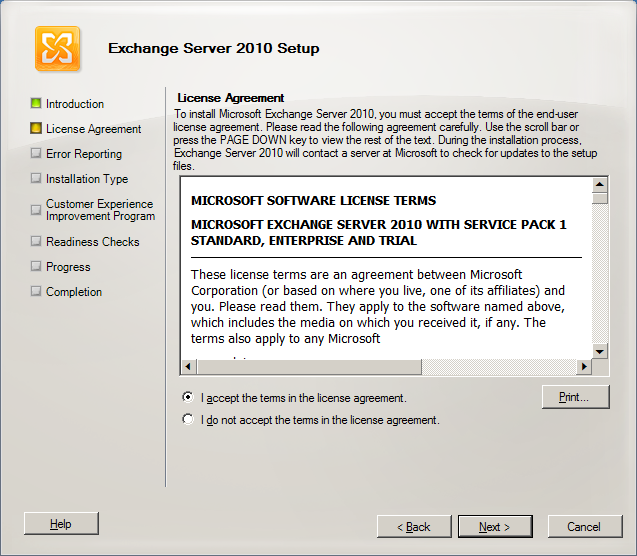Click the Progress step label
Viewport: 637px width, 556px height.
[68, 267]
